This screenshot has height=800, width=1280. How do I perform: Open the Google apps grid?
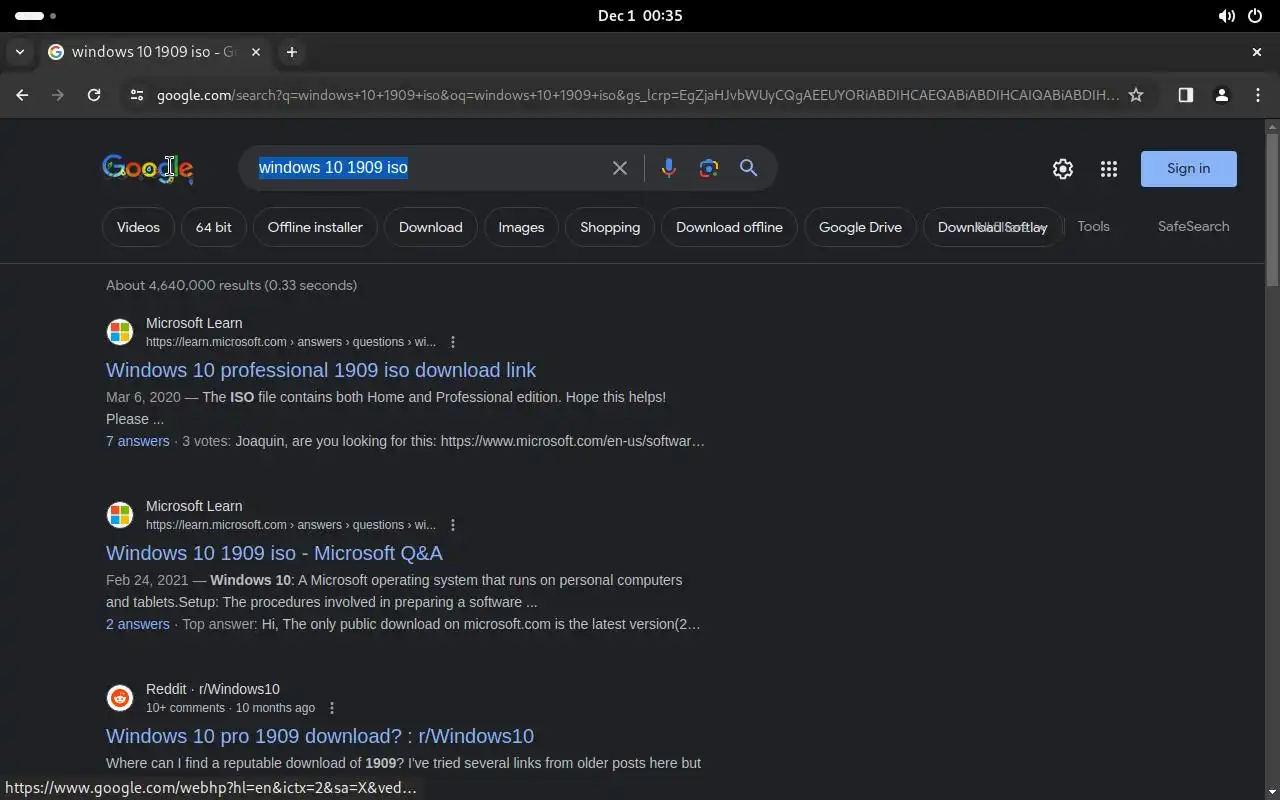[x=1109, y=169]
